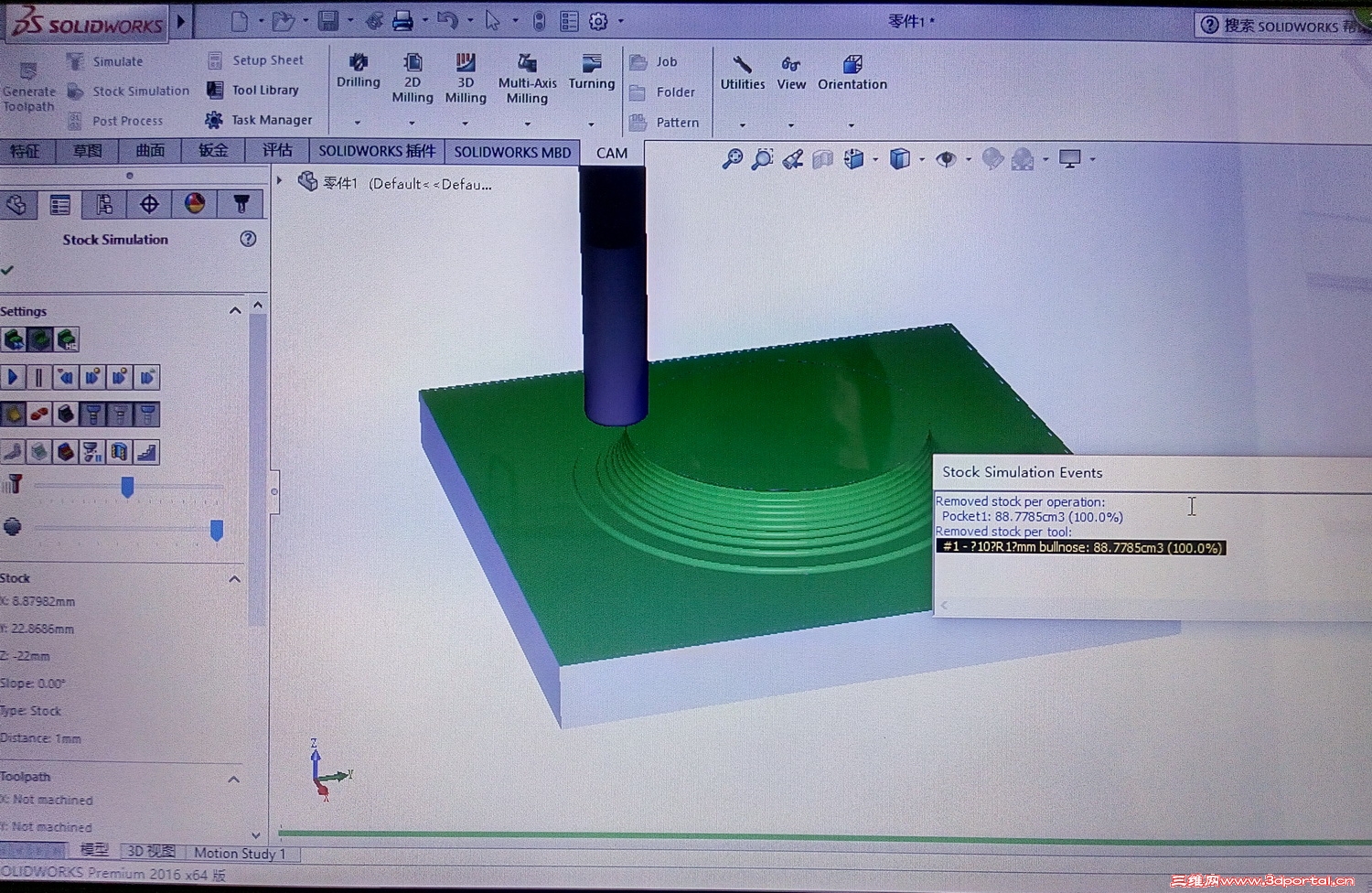Switch to the SOLIDWORKS 插件 tab
Screen dimensions: 1372x893
click(x=377, y=151)
